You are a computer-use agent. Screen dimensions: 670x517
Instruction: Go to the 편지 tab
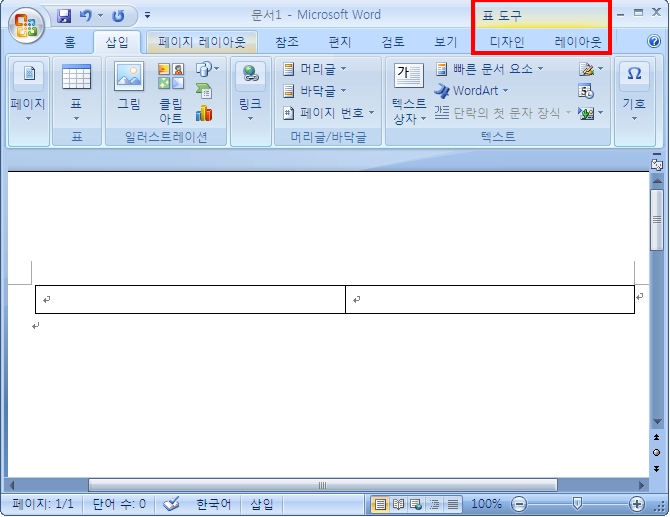click(x=340, y=42)
